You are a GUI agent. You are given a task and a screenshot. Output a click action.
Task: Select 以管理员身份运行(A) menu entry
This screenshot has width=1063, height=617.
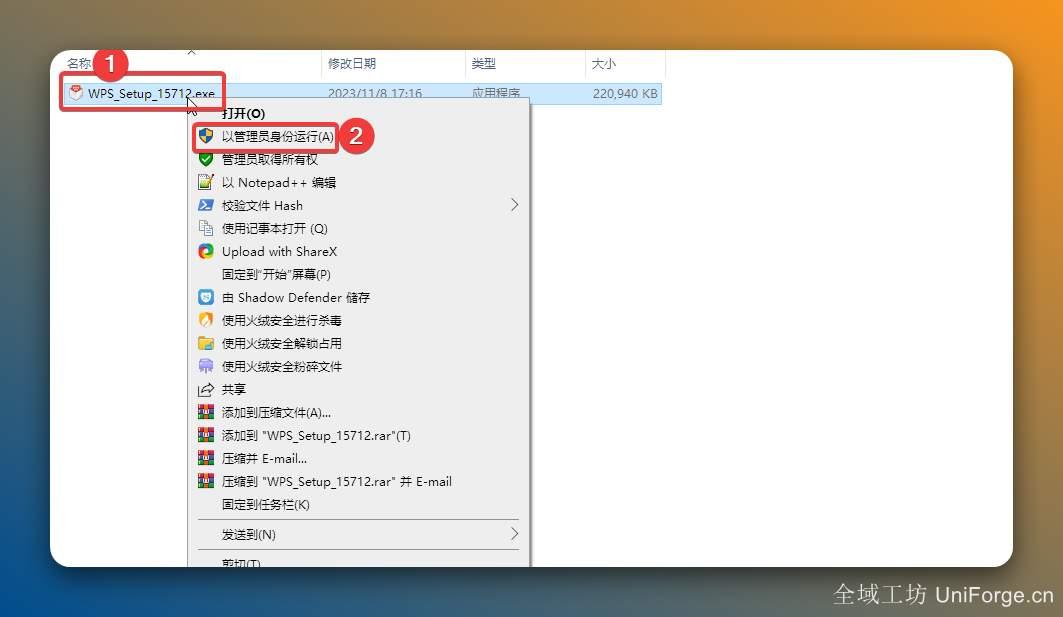278,136
